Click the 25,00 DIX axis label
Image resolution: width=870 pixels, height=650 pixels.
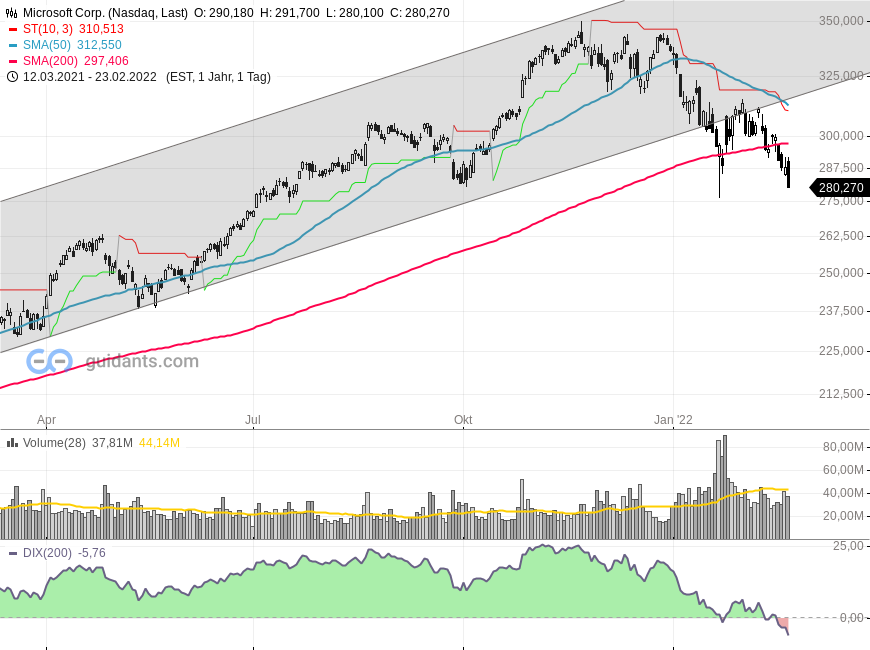(x=848, y=546)
